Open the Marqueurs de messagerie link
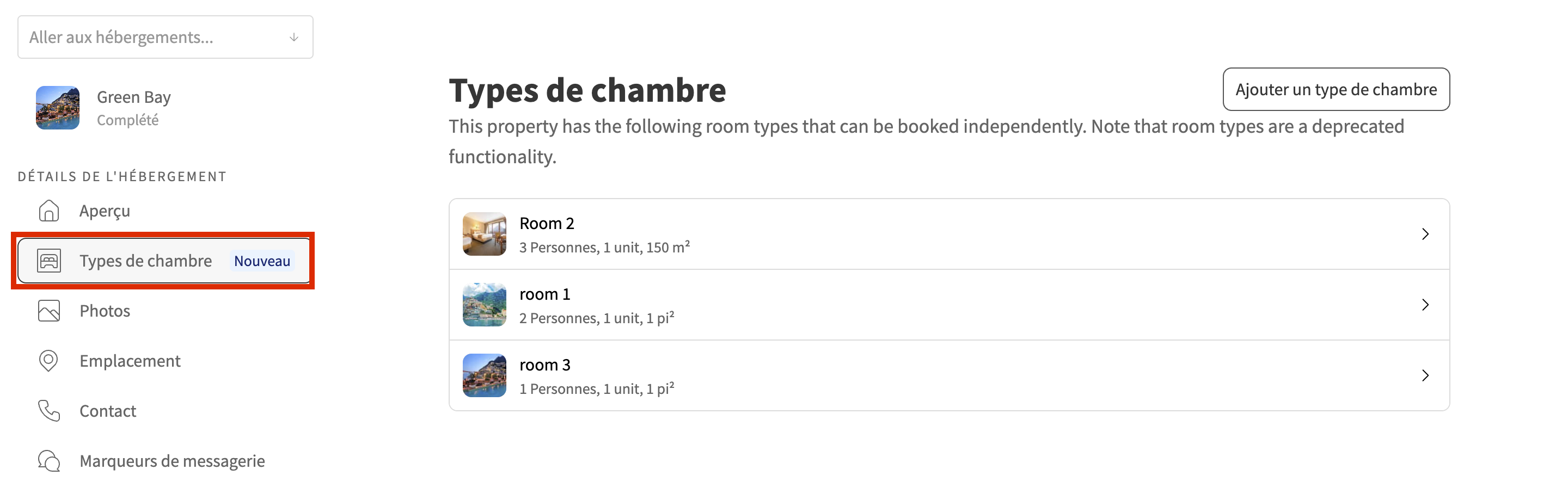 [171, 460]
